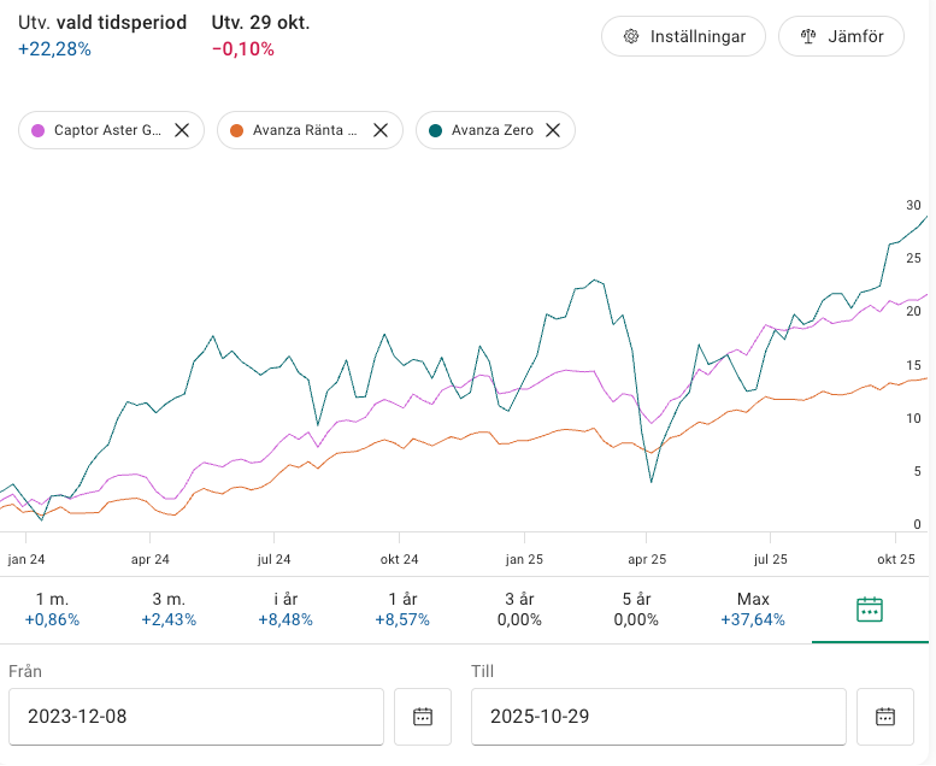Click the purple Captor Aster color dot
936x766 pixels.
pyautogui.click(x=38, y=130)
